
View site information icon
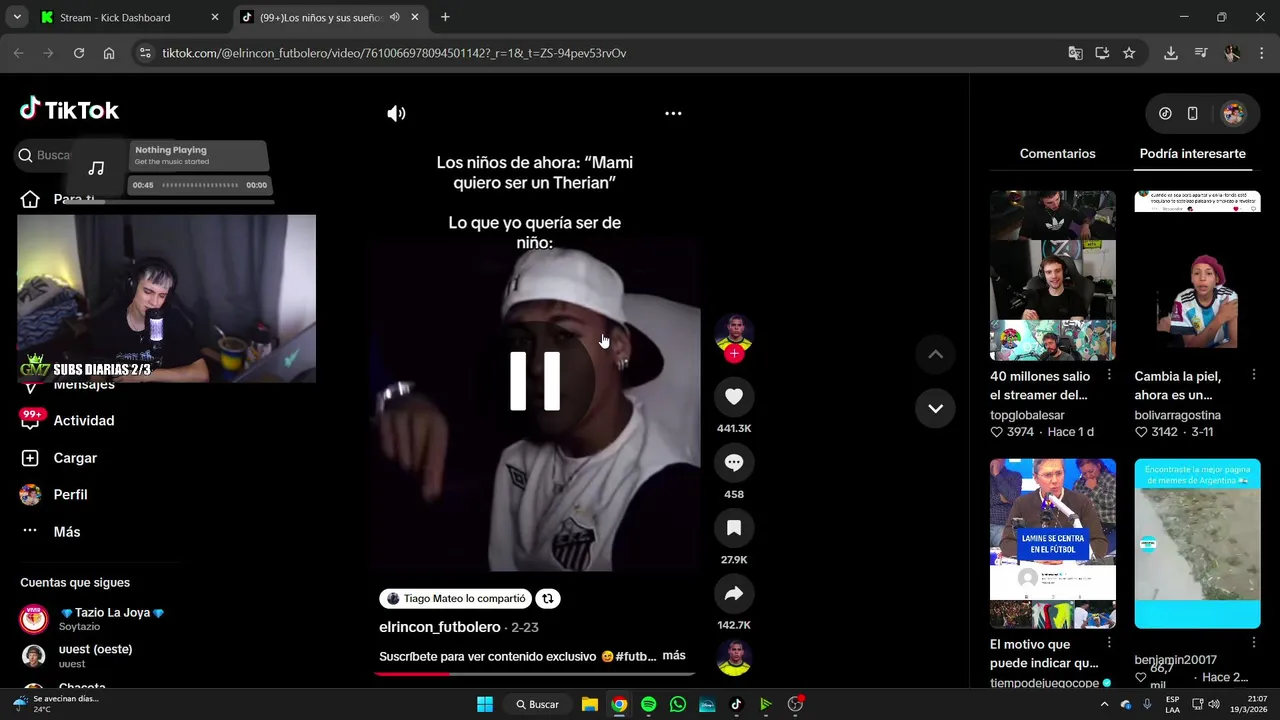[145, 53]
